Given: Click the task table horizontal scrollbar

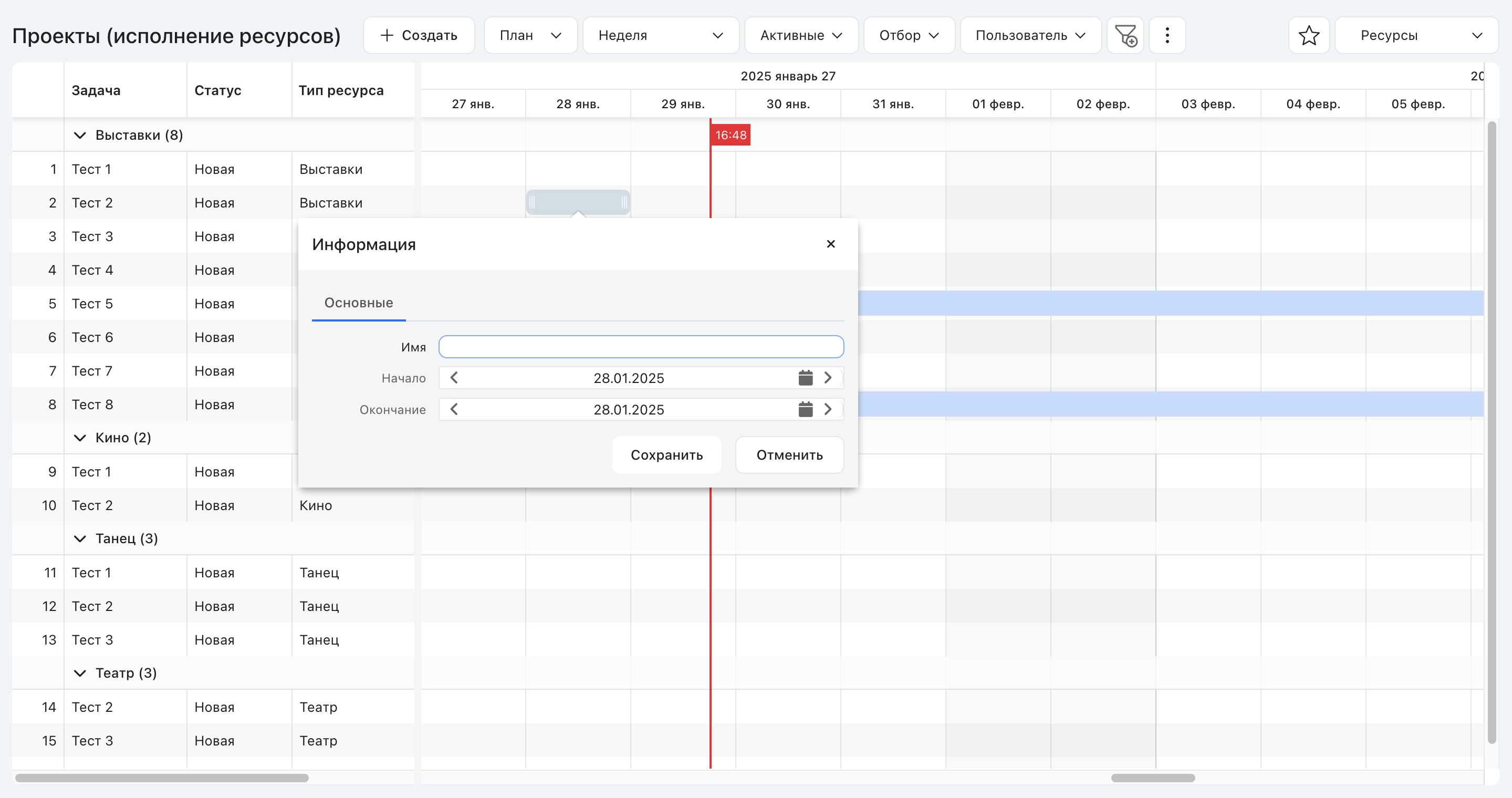Looking at the screenshot, I should click(162, 778).
